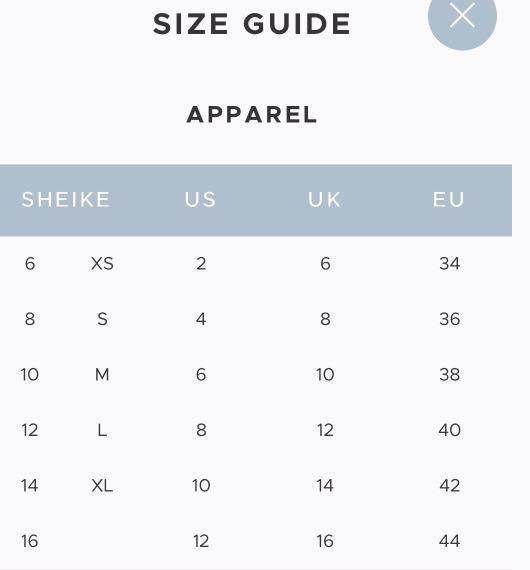Click the XL size label
The image size is (530, 570).
click(102, 485)
